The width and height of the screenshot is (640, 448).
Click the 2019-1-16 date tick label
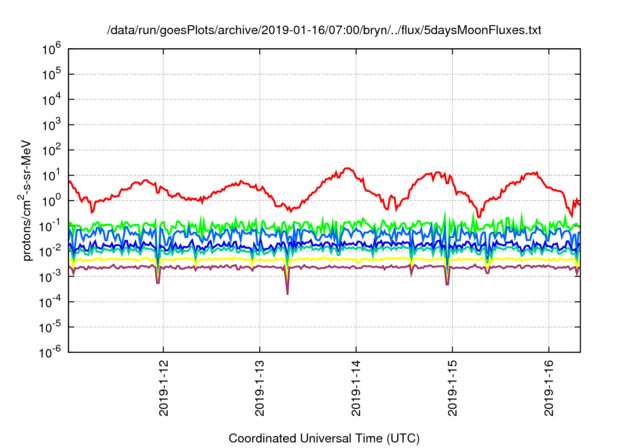(549, 388)
